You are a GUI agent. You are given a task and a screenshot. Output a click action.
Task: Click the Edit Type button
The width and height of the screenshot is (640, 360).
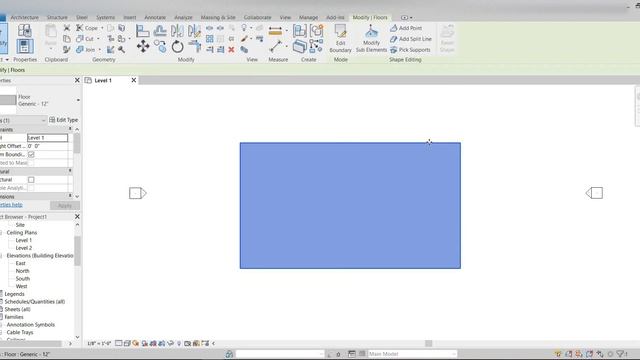[x=63, y=120]
